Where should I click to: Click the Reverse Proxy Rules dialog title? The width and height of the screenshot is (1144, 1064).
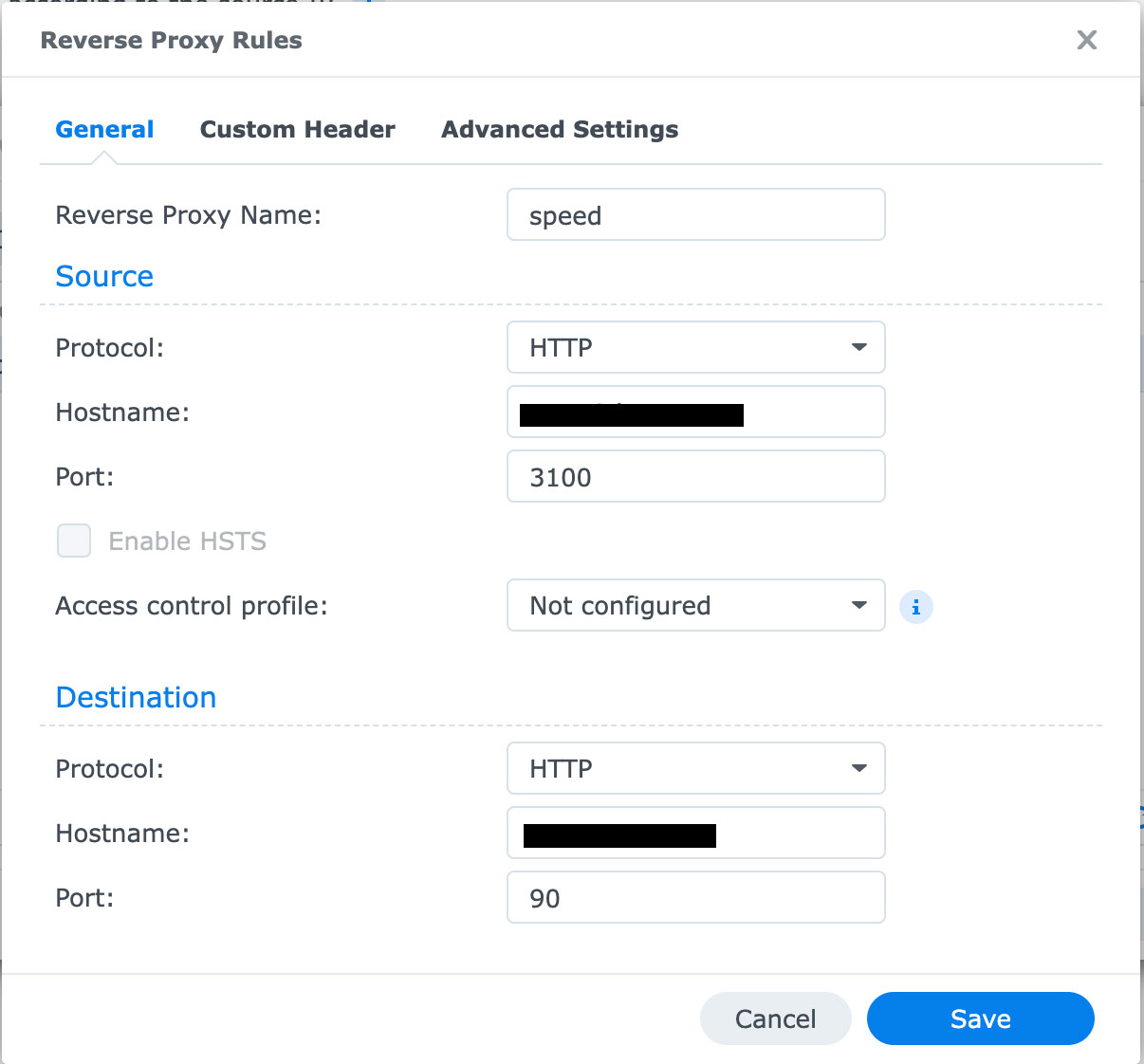coord(171,41)
